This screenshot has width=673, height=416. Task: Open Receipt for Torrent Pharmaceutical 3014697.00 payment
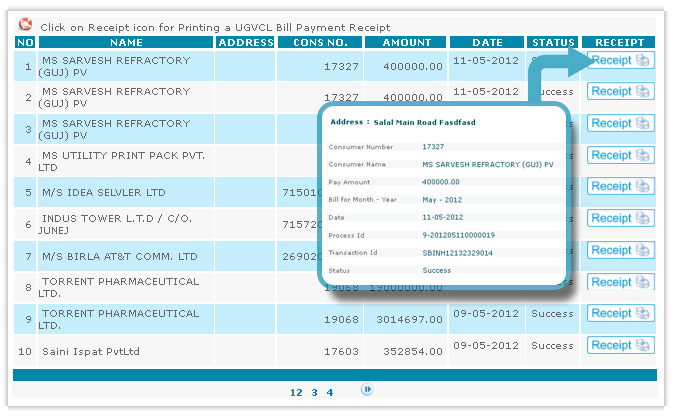621,314
